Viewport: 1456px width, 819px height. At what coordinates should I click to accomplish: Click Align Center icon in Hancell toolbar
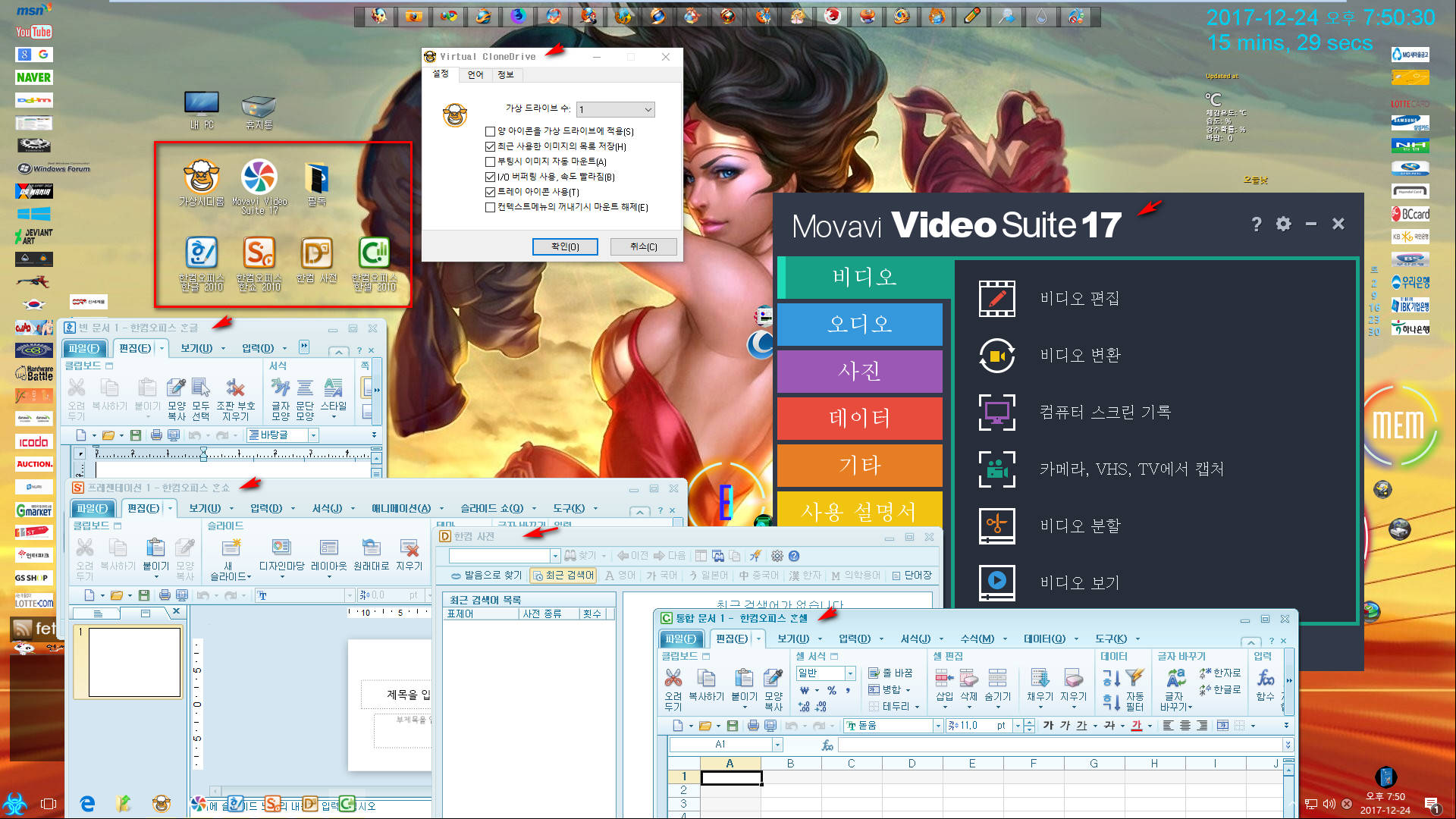[x=1185, y=726]
